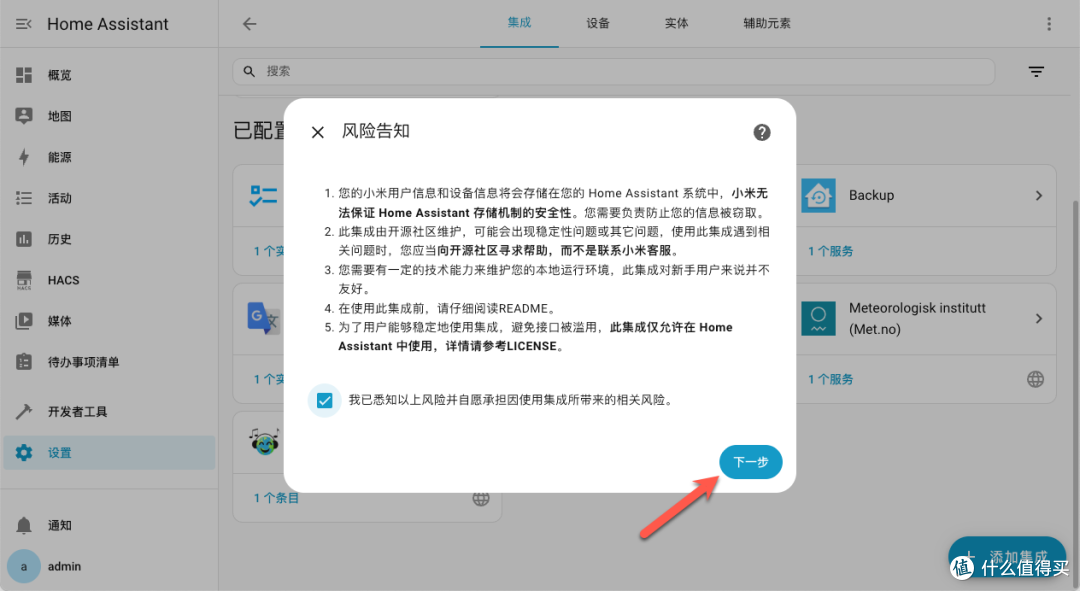The height and width of the screenshot is (591, 1080).
Task: Click the 通知 bell icon
Action: coord(24,526)
